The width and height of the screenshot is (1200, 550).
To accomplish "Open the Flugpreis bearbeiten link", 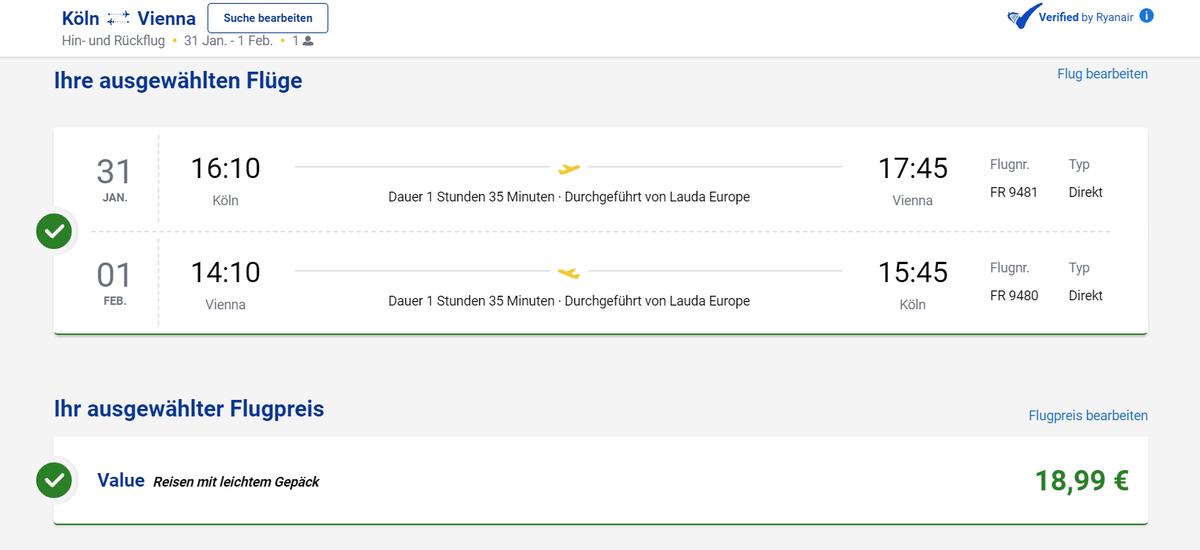I will coord(1088,415).
